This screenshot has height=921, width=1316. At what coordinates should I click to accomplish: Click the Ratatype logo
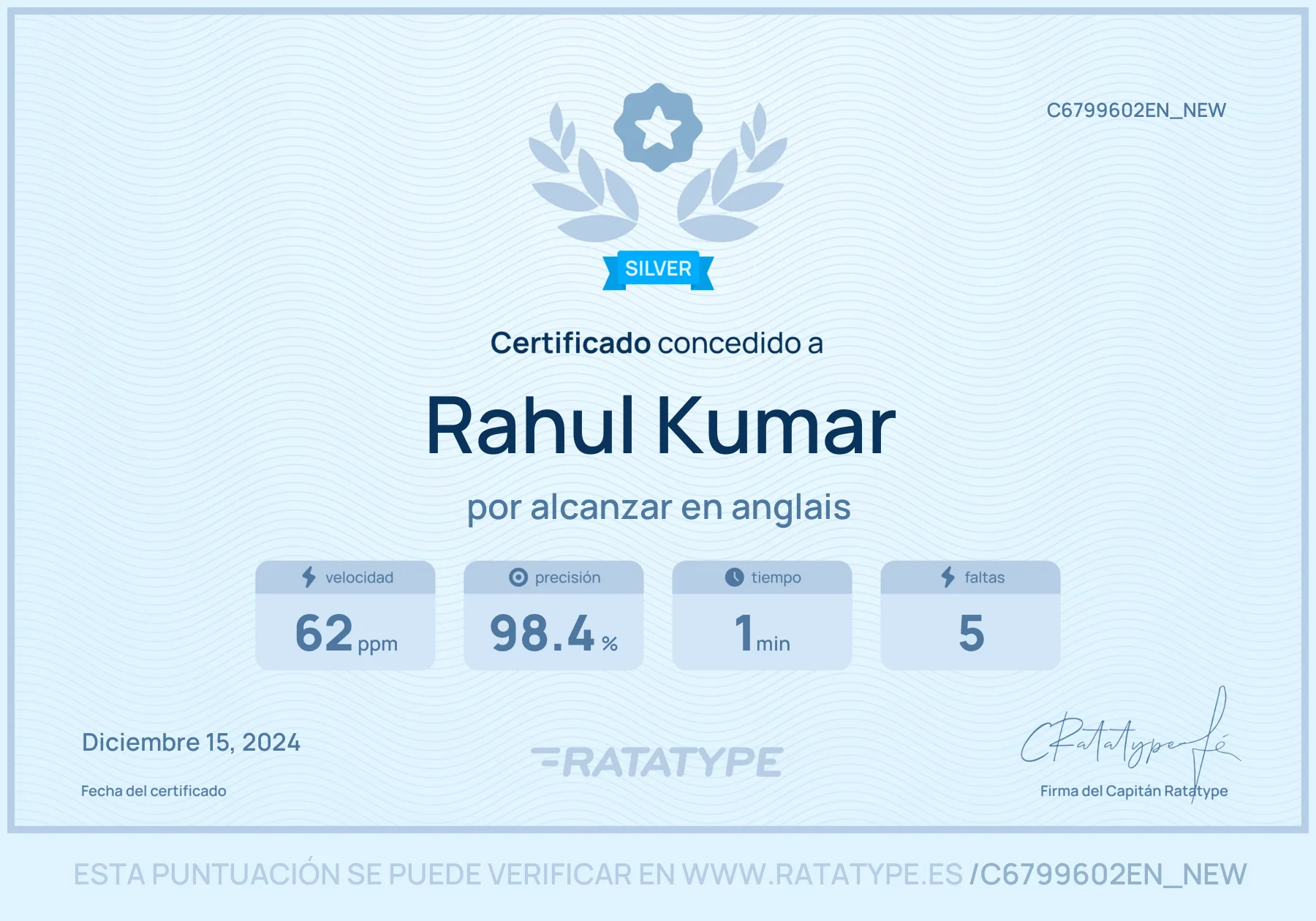click(657, 762)
